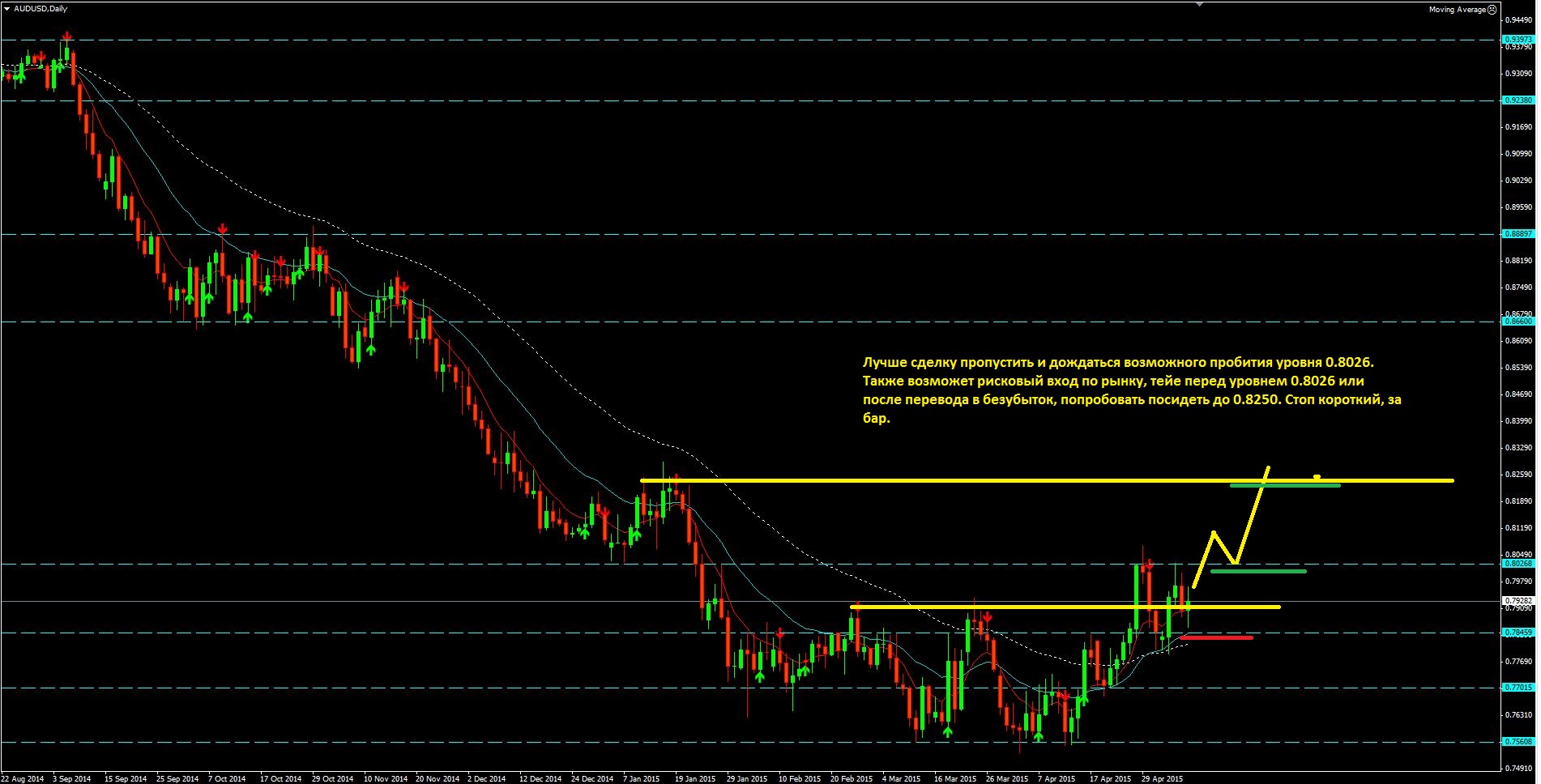Click the 0.91690 price scale value

coord(1518,126)
